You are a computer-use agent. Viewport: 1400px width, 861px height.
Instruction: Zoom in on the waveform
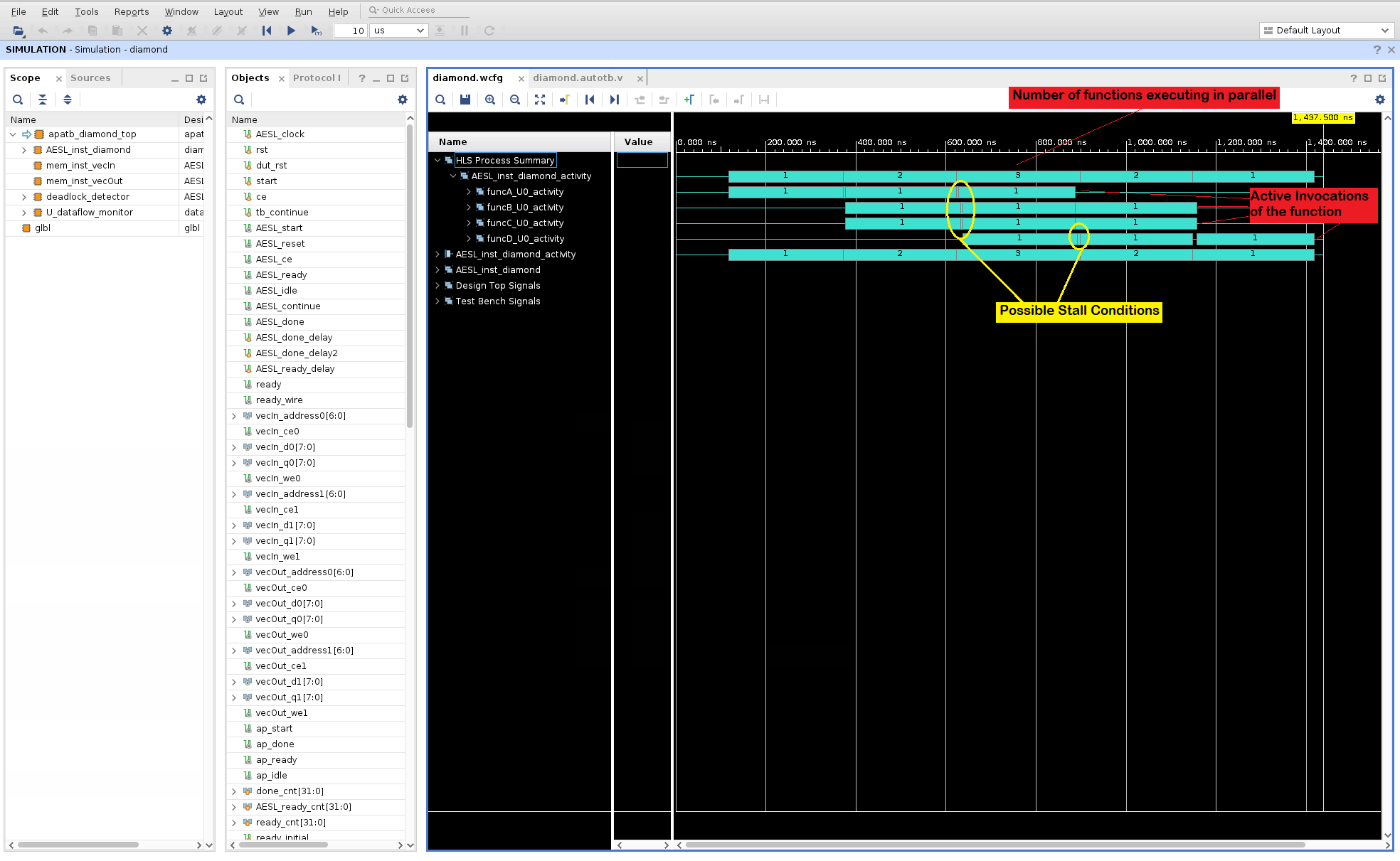(490, 100)
